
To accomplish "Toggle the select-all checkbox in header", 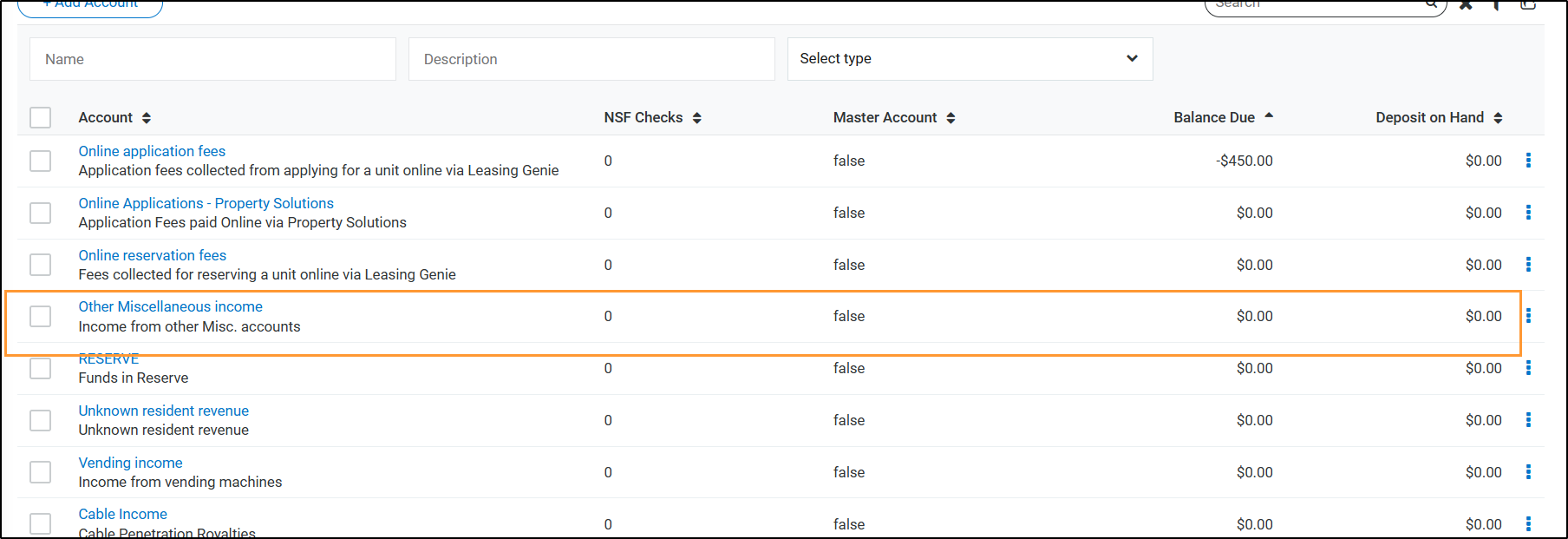I will [x=41, y=117].
